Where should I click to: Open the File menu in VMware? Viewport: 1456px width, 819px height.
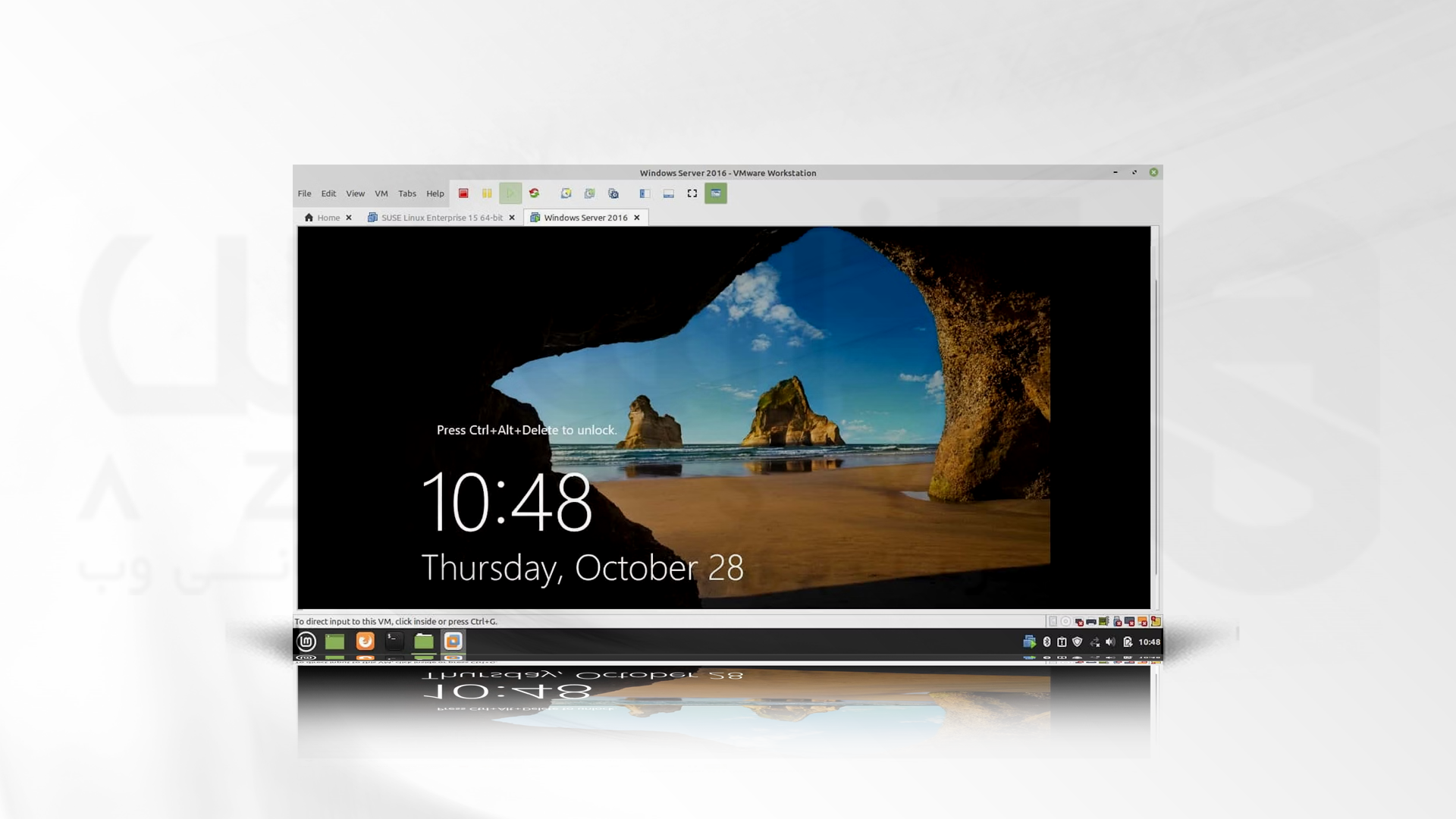point(304,192)
